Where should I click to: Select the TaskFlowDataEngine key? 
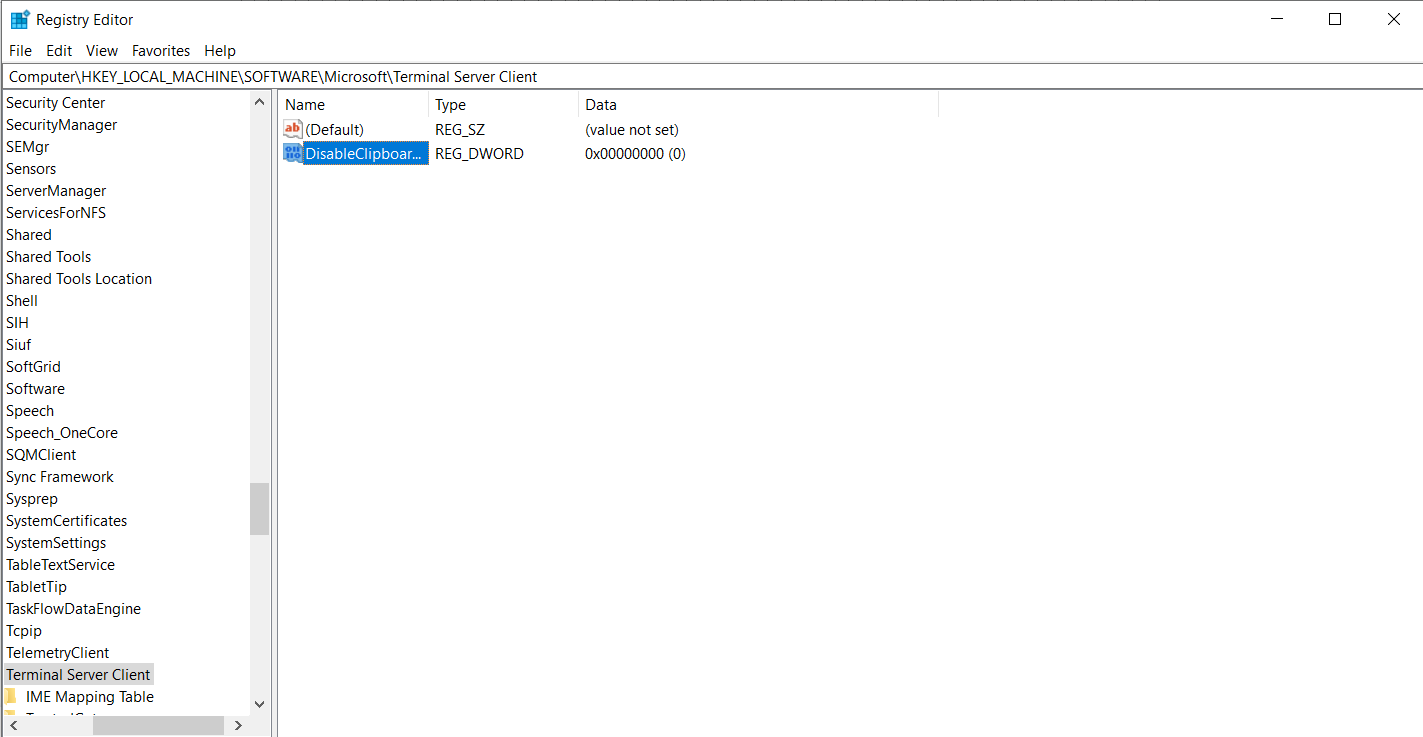click(x=73, y=609)
